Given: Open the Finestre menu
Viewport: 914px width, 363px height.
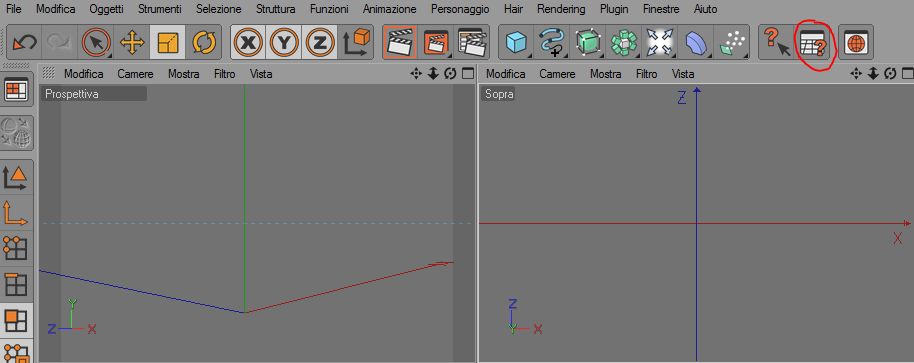Looking at the screenshot, I should (x=661, y=9).
